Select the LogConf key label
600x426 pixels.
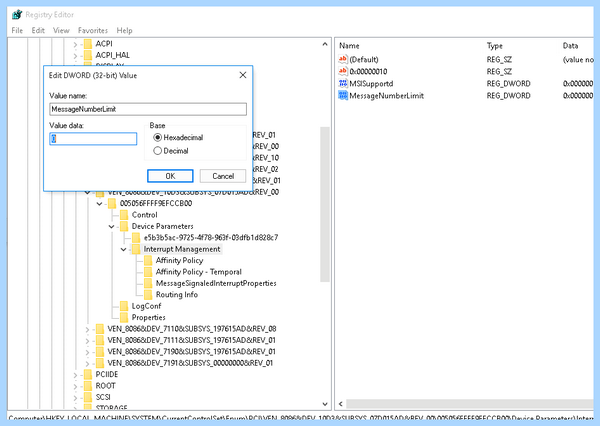pos(146,306)
